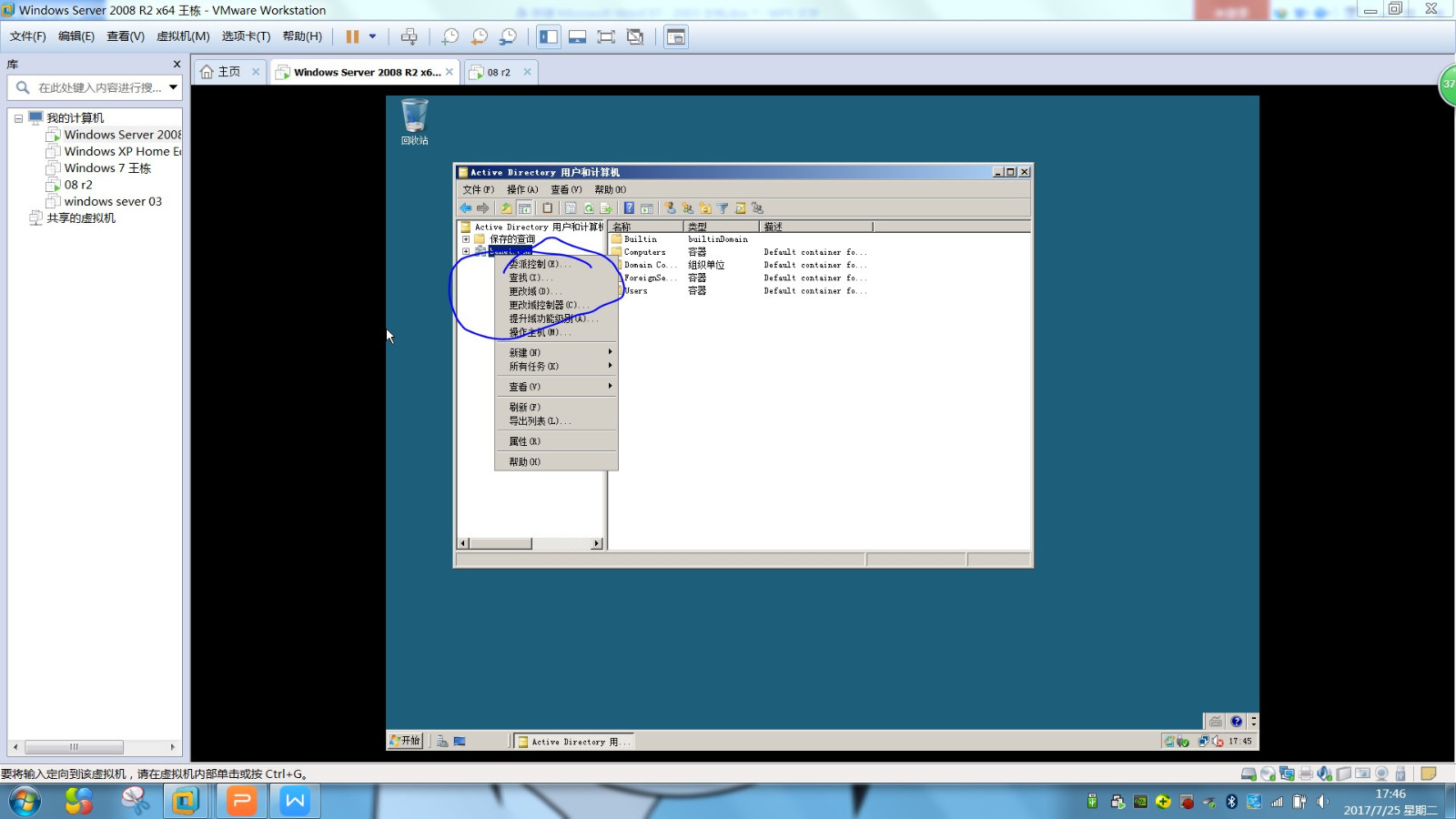Click the Create new group icon
The width and height of the screenshot is (1456, 819).
[687, 208]
